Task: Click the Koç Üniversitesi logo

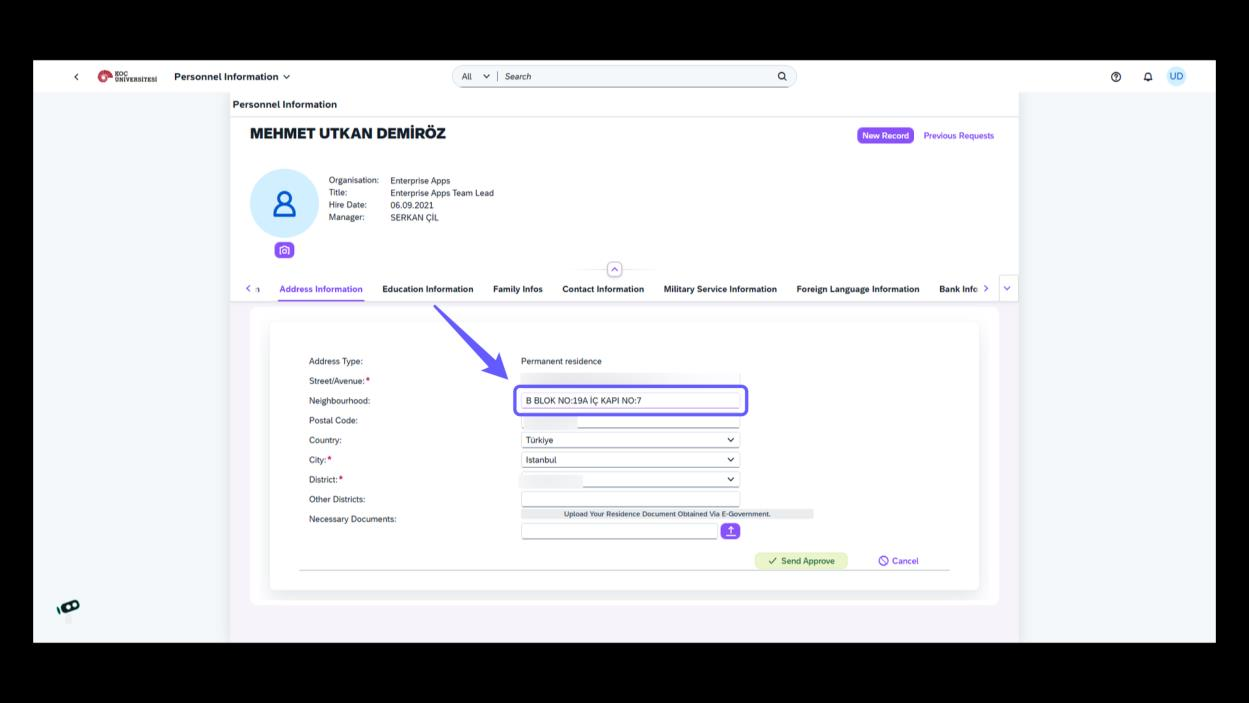Action: 127,77
